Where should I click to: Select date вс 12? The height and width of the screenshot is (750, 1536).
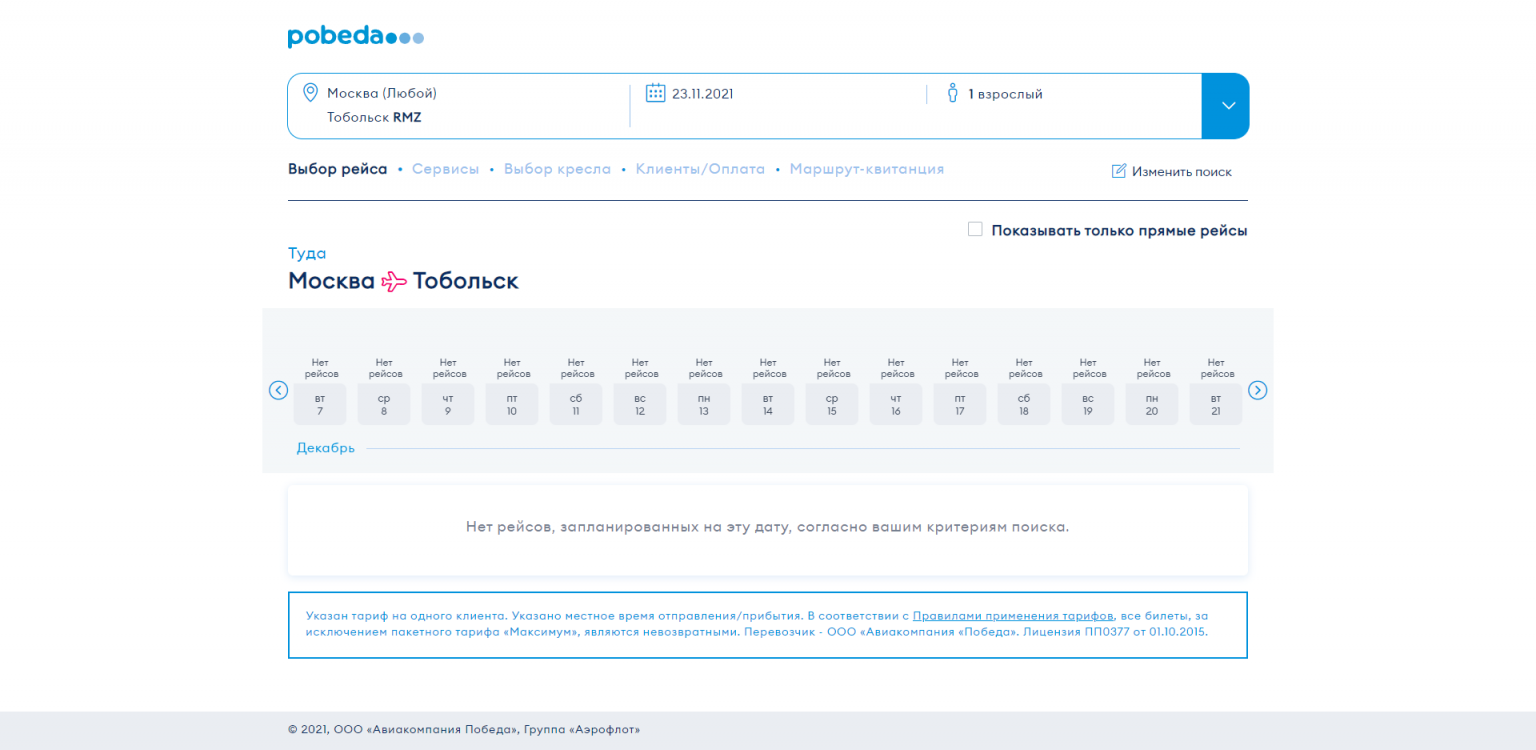coord(640,404)
